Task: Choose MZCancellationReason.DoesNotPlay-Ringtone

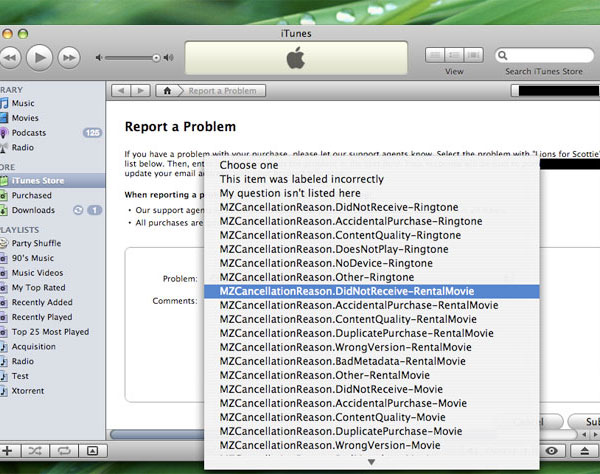Action: (372, 249)
